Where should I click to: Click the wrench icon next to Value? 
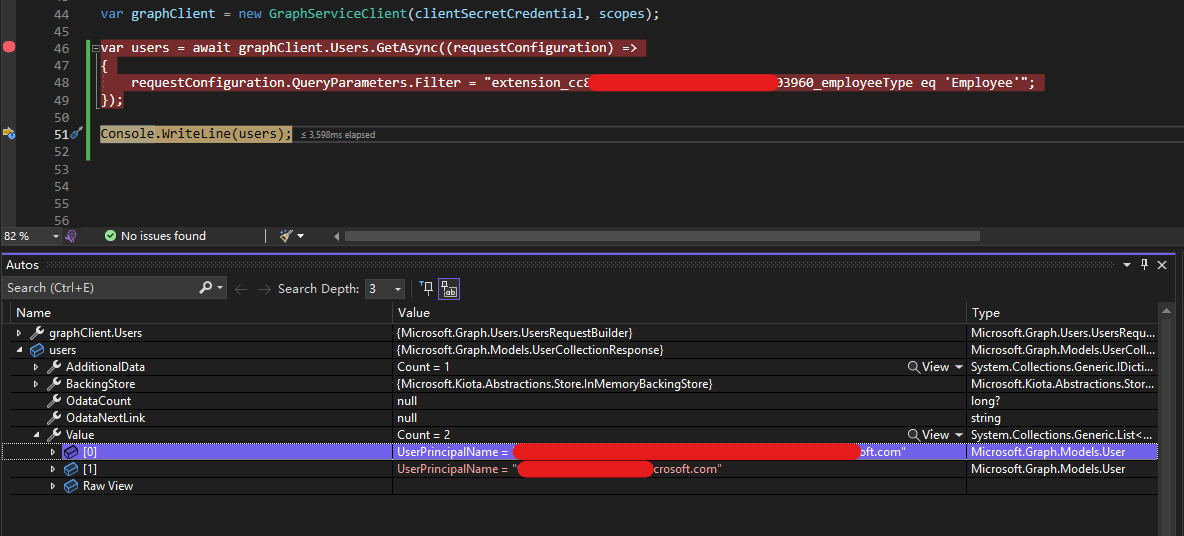coord(54,436)
